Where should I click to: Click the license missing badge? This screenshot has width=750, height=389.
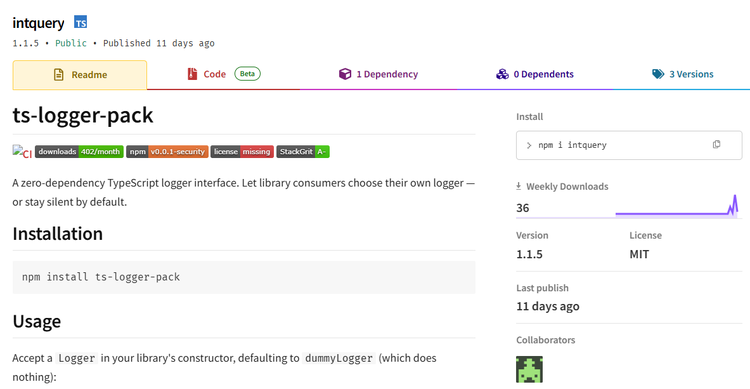[242, 152]
